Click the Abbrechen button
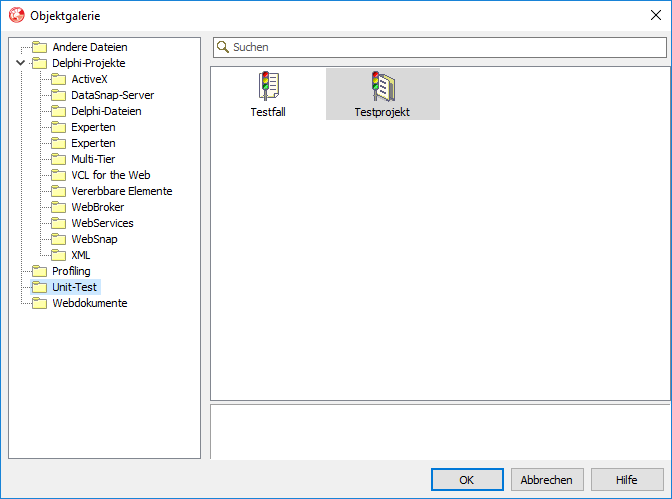Image resolution: width=672 pixels, height=499 pixels. tap(547, 480)
